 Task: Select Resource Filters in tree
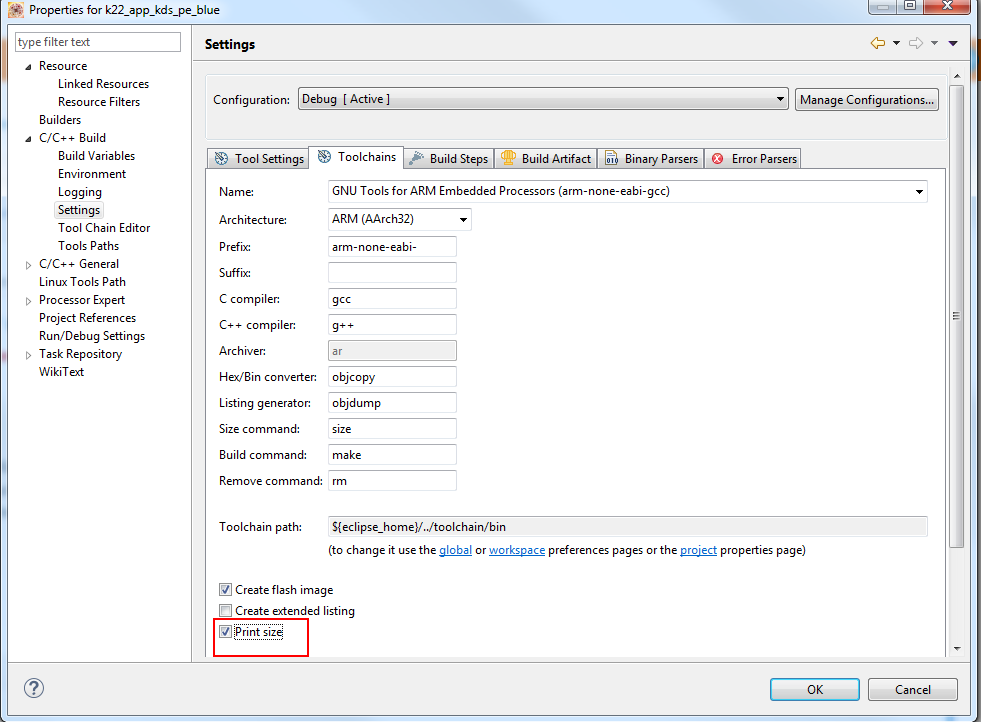(99, 101)
